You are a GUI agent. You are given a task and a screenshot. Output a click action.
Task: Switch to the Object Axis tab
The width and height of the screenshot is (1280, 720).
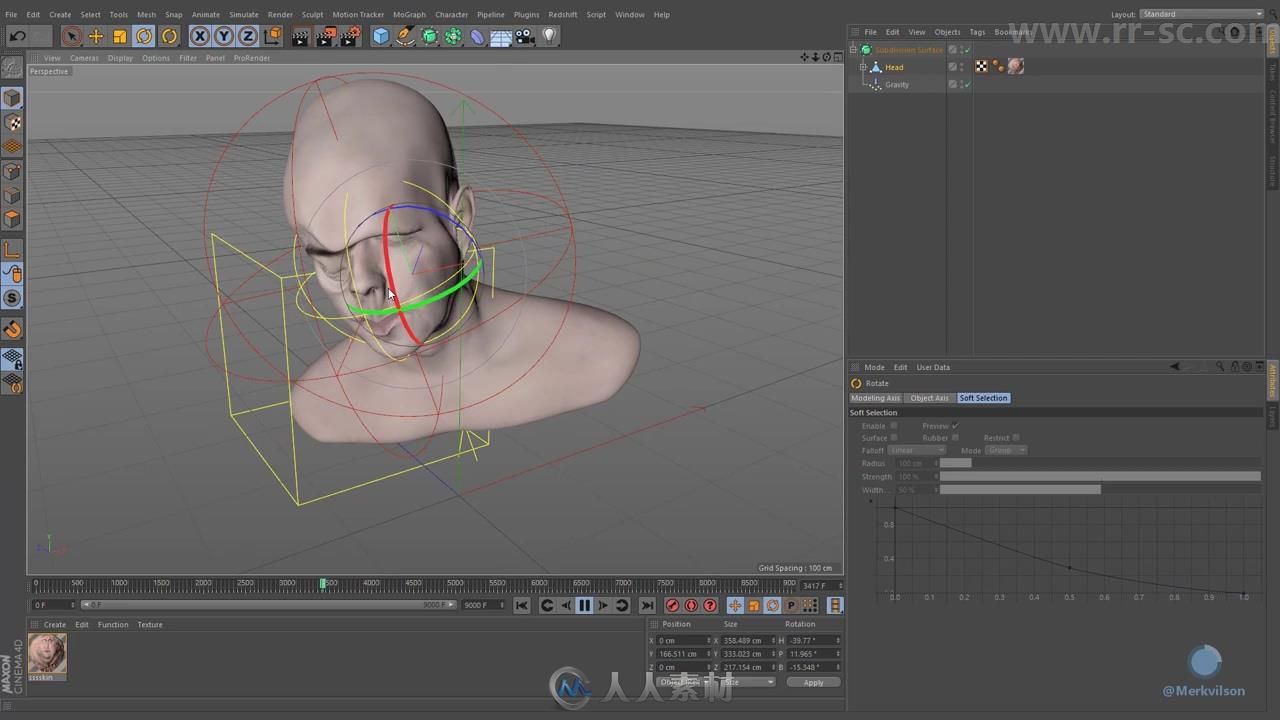929,398
